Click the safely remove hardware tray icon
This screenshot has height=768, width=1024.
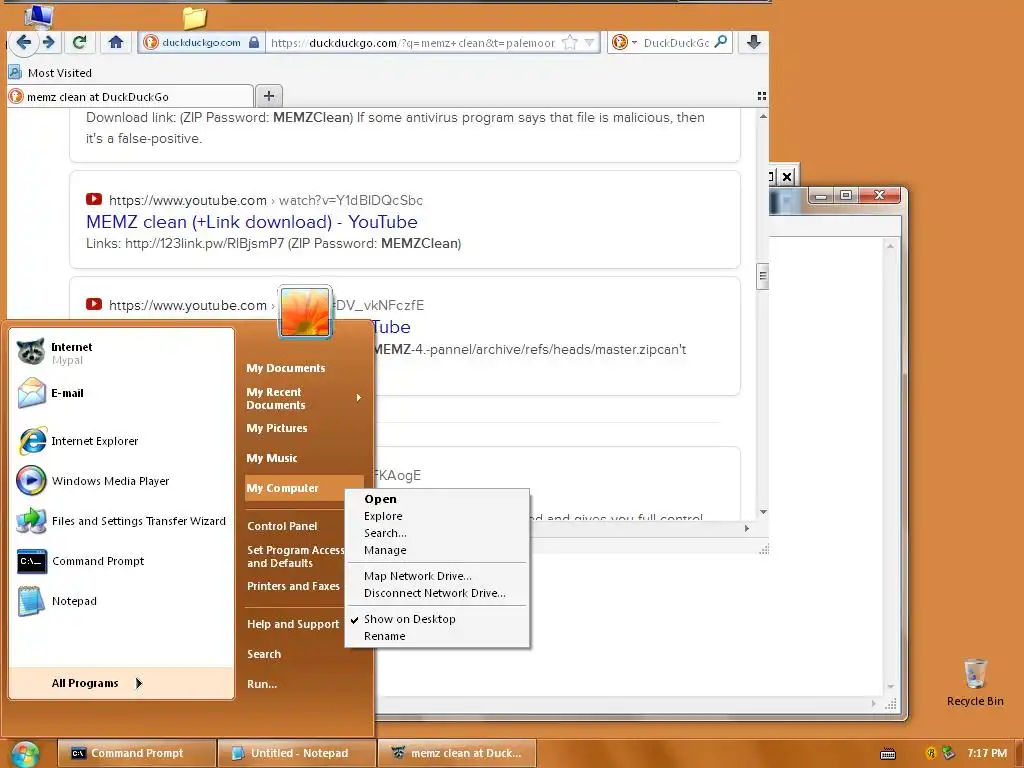(948, 753)
